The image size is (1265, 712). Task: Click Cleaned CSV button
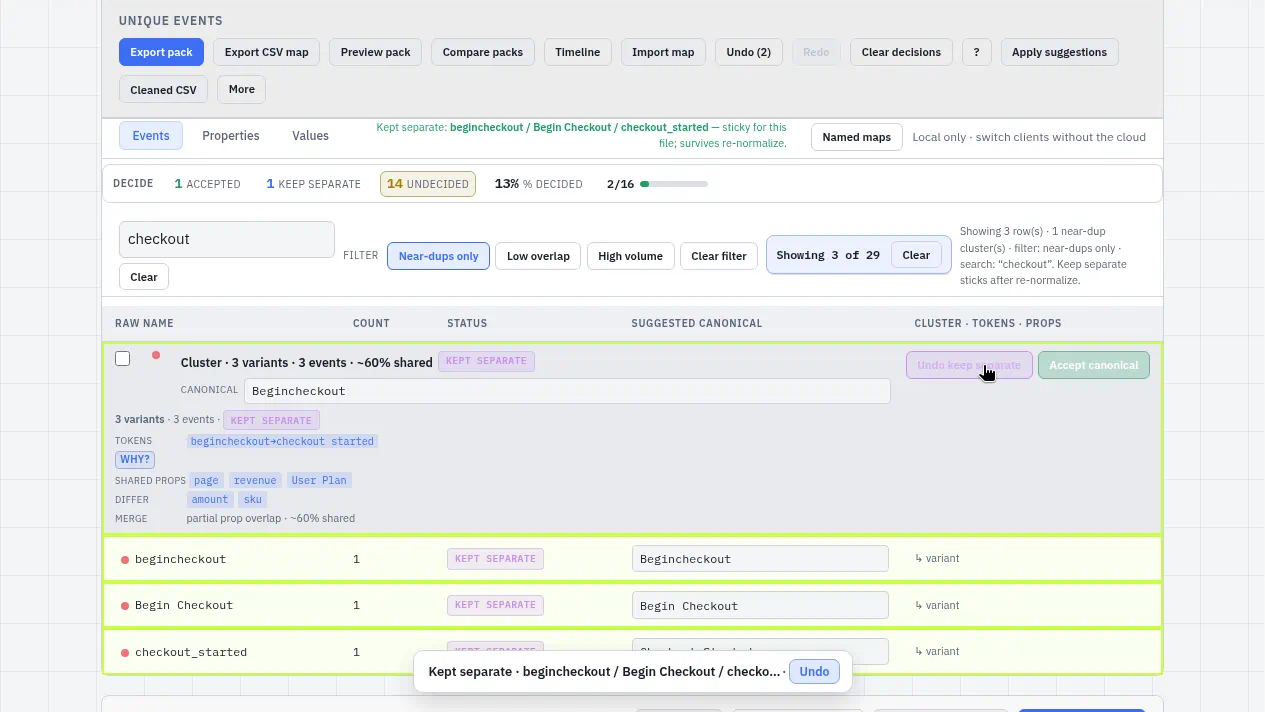point(164,89)
